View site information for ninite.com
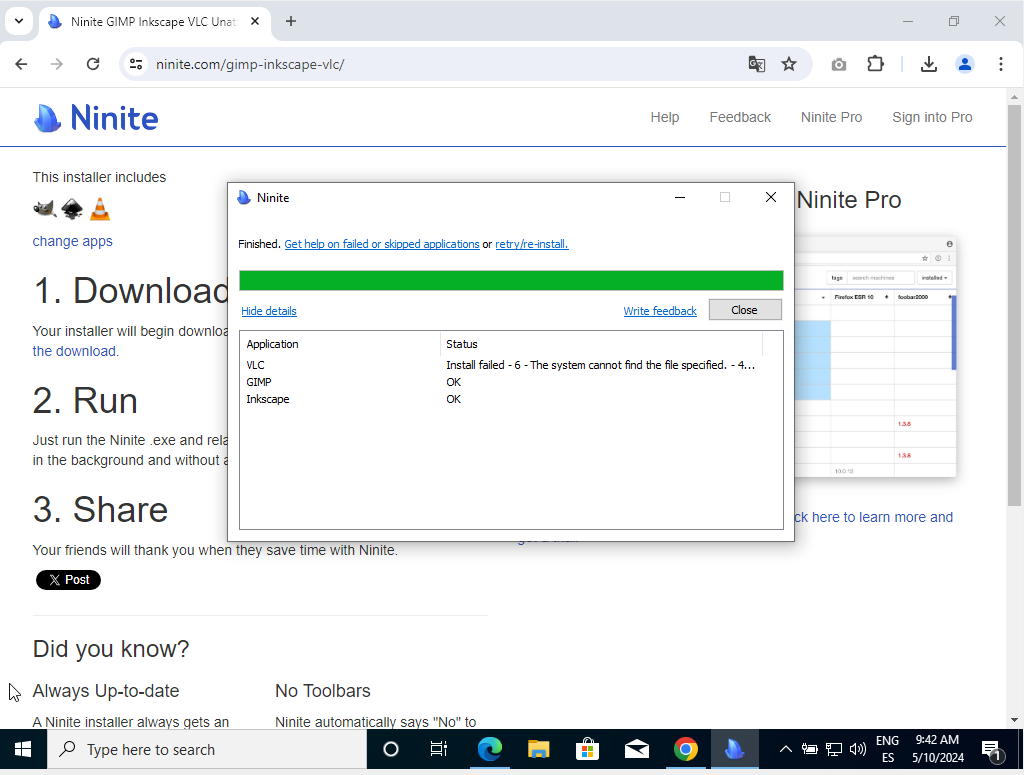1024x775 pixels. pyautogui.click(x=136, y=64)
